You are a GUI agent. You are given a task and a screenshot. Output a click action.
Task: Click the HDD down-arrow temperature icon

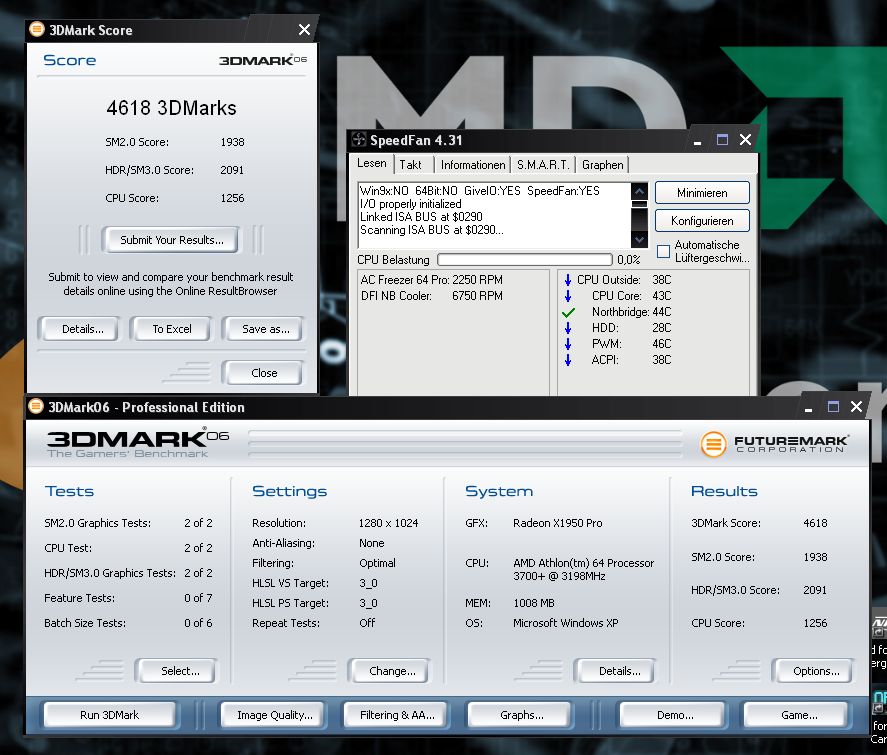pos(568,328)
